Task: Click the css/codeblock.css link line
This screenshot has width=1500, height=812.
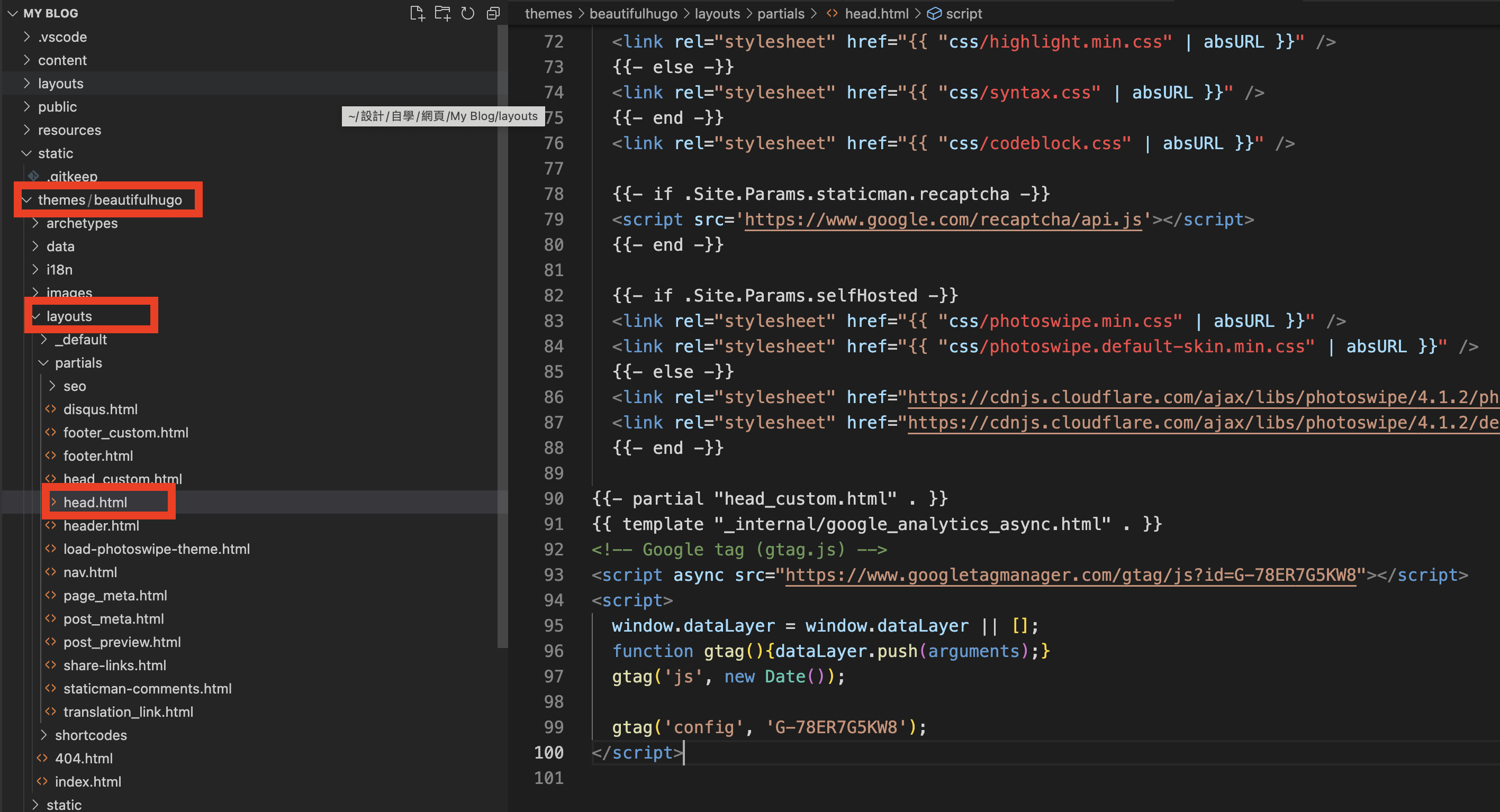Action: pos(953,143)
